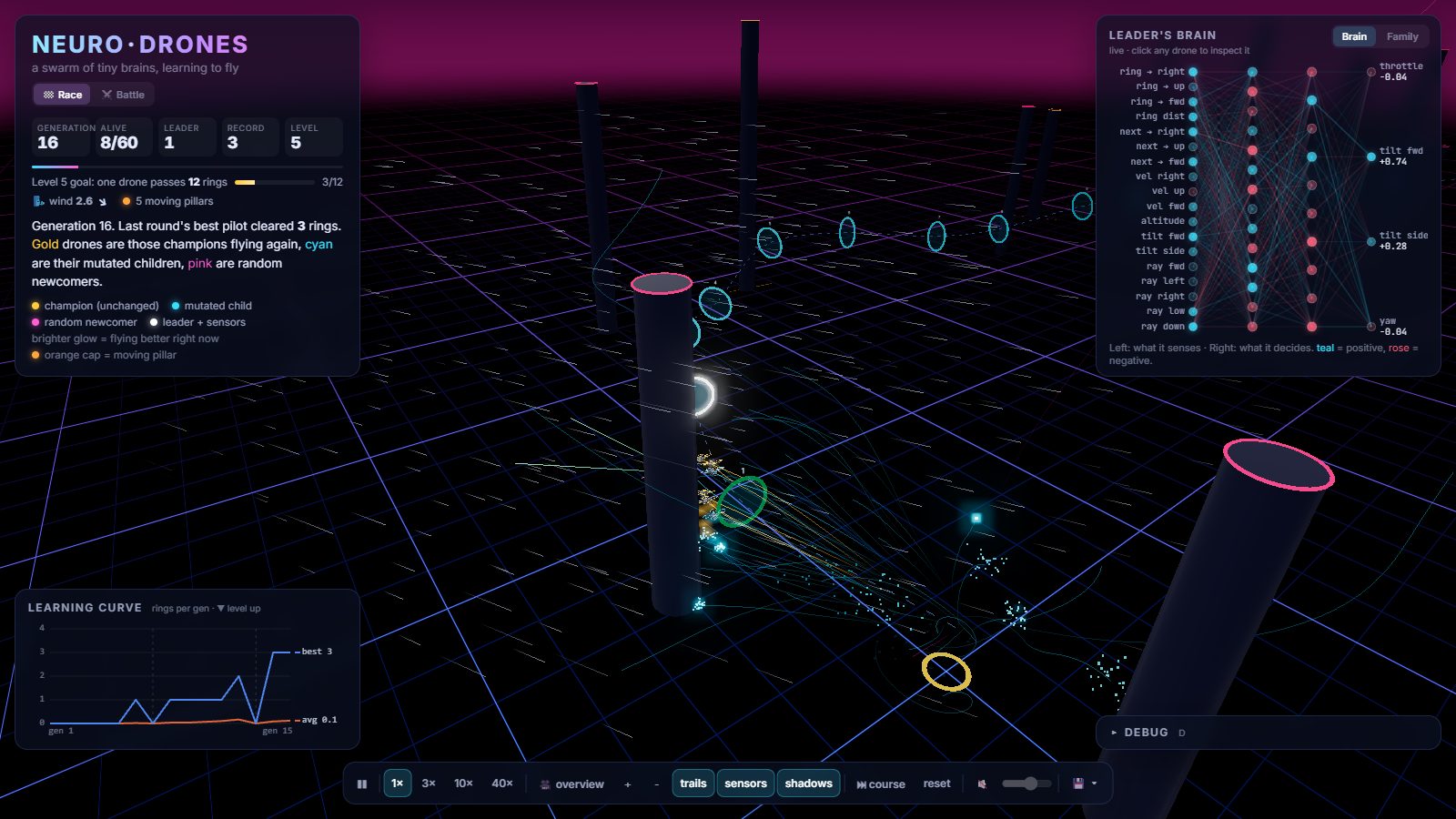This screenshot has width=1456, height=819.
Task: Toggle shadows off
Action: 808,784
